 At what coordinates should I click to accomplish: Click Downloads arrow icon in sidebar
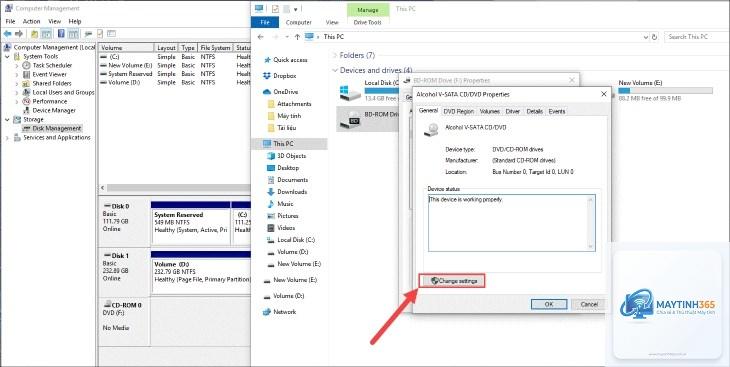pos(270,192)
